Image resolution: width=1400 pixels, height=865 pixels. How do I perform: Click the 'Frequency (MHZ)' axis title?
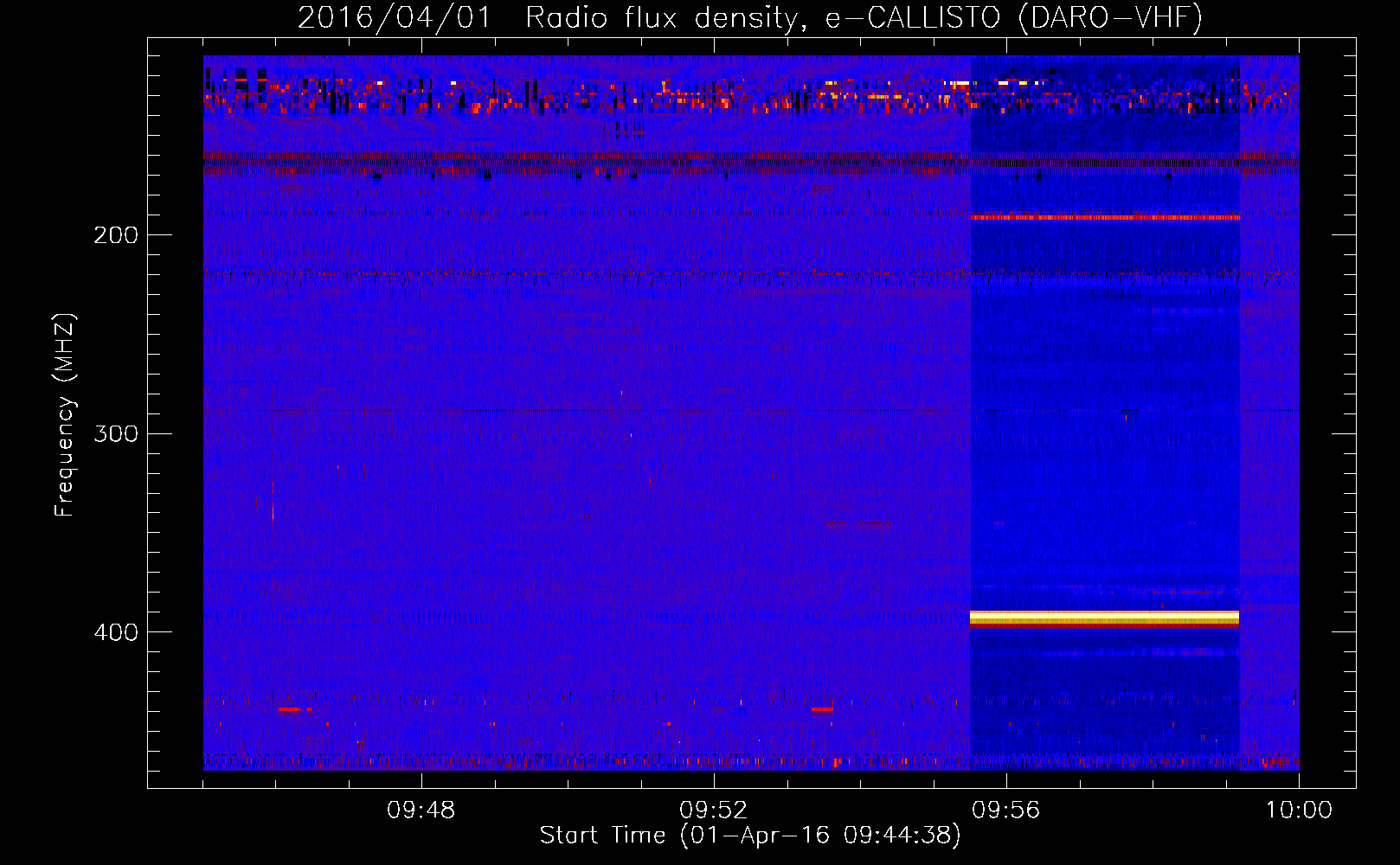[65, 415]
